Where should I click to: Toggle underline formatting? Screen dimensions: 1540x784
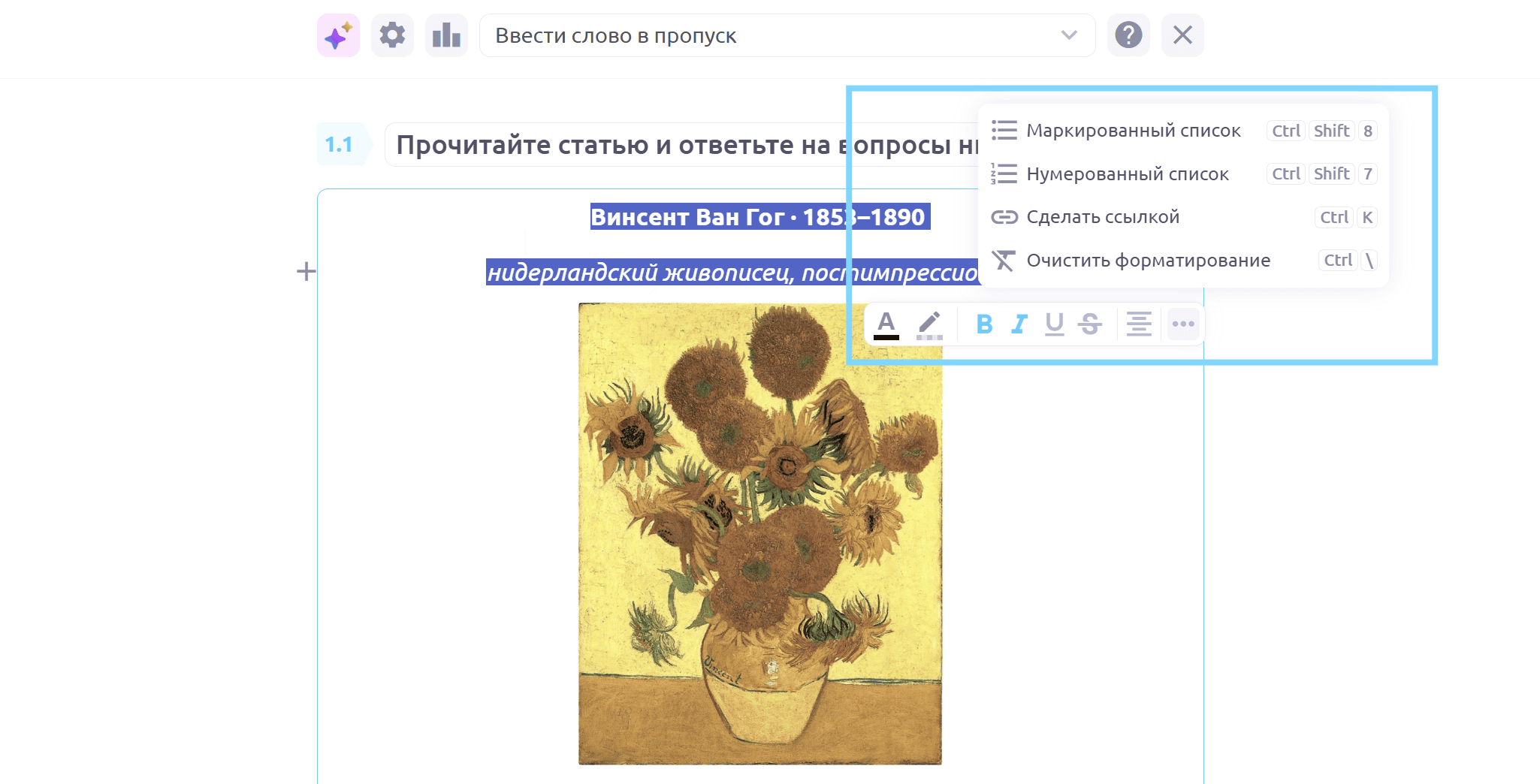(x=1055, y=324)
